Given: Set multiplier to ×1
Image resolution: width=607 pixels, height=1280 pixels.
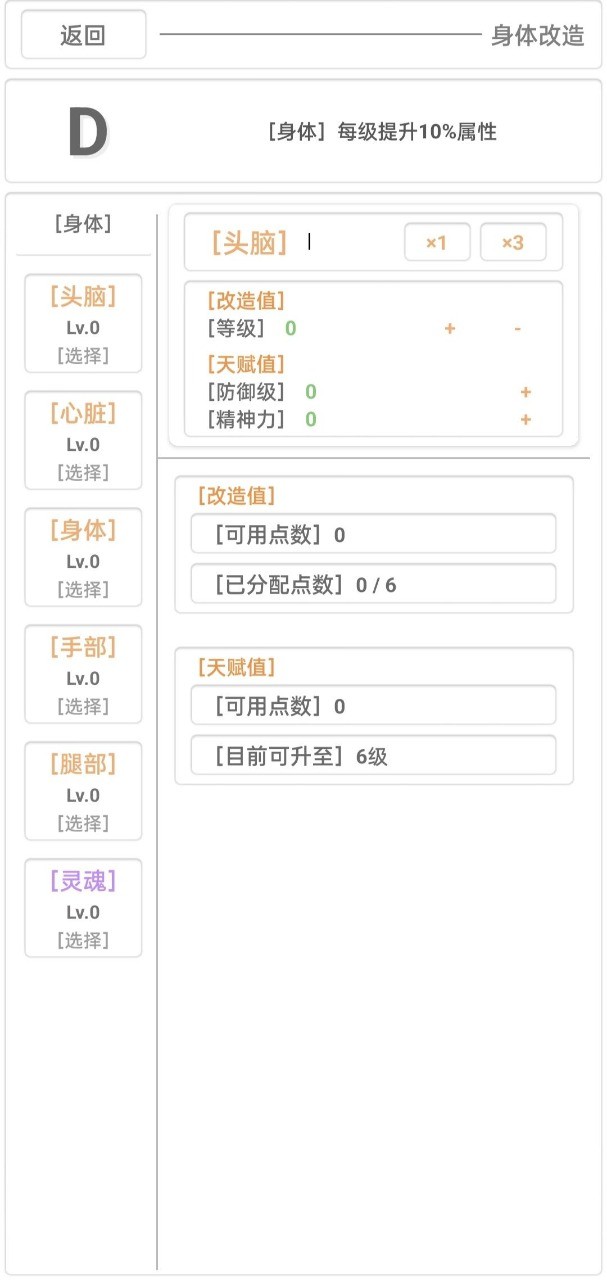Looking at the screenshot, I should (x=436, y=242).
